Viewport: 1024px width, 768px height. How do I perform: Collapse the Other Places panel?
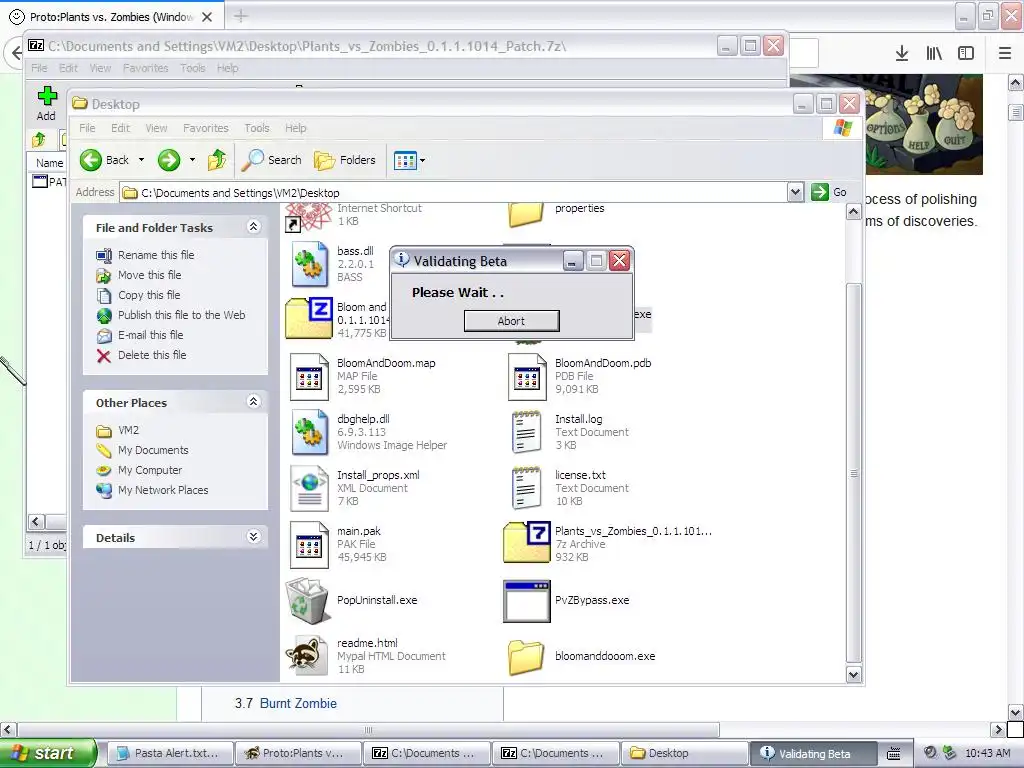click(x=253, y=402)
